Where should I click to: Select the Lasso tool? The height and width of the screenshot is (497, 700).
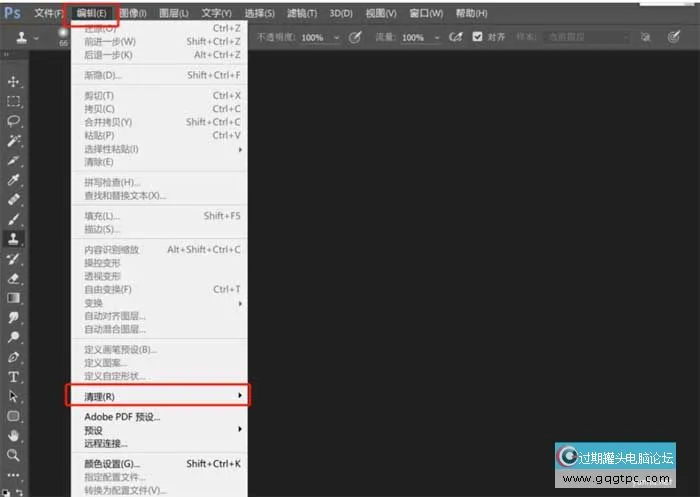(14, 120)
